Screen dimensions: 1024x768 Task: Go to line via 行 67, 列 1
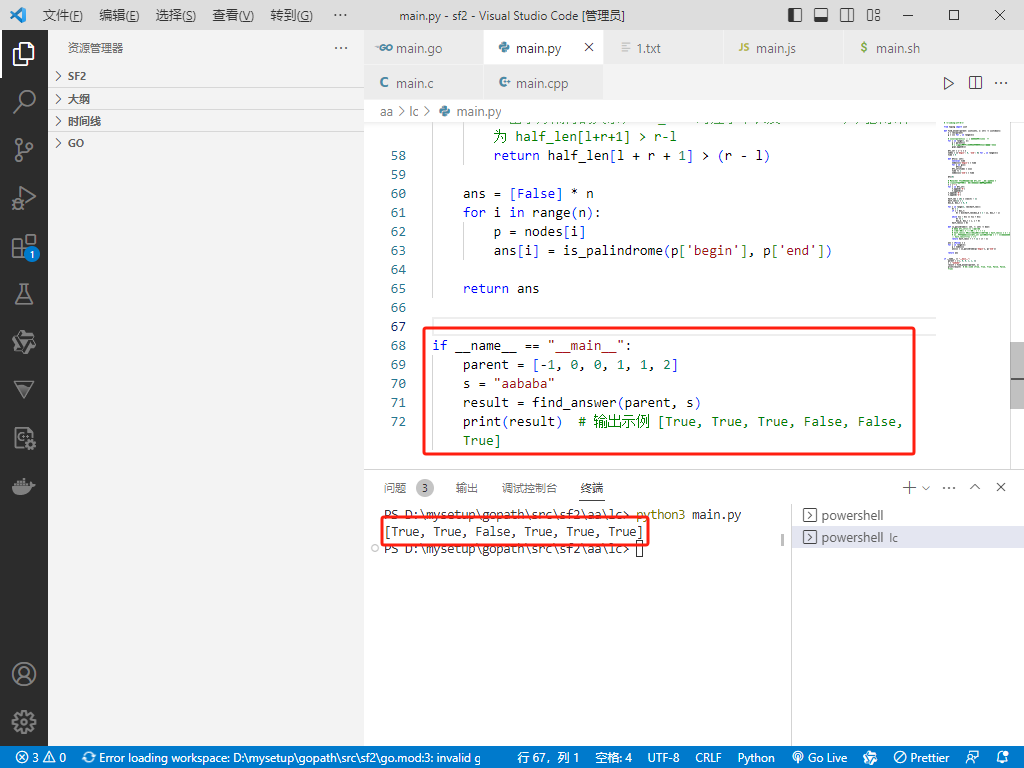548,758
